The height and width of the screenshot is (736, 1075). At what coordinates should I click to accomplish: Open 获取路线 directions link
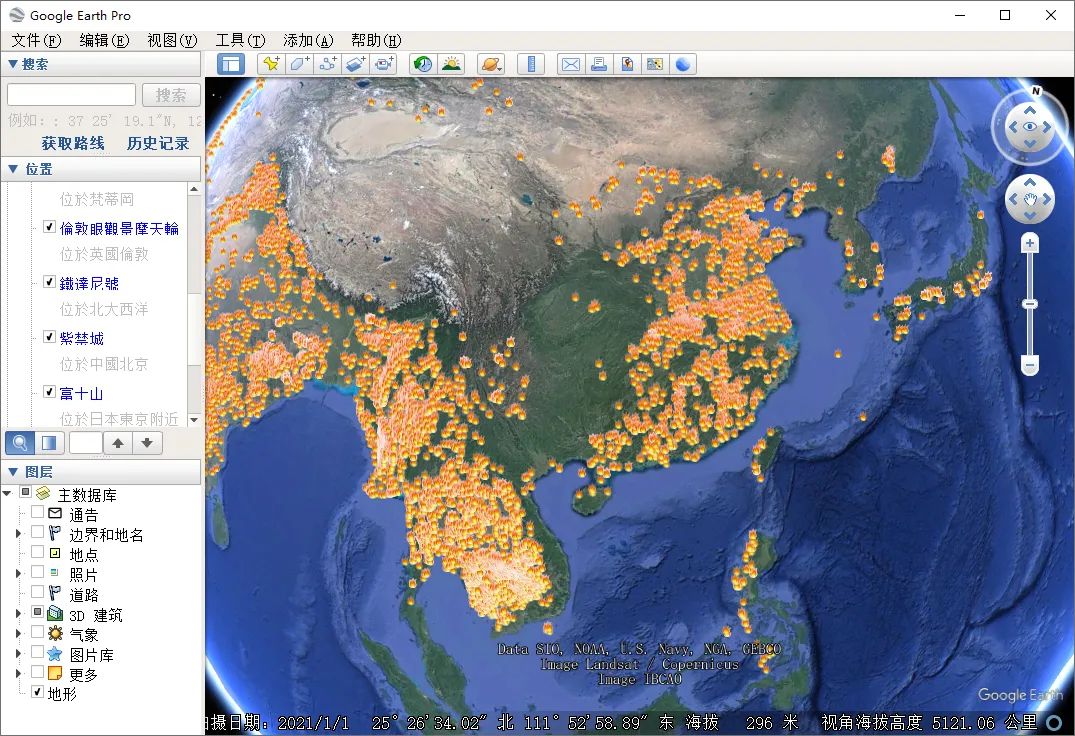click(x=73, y=143)
